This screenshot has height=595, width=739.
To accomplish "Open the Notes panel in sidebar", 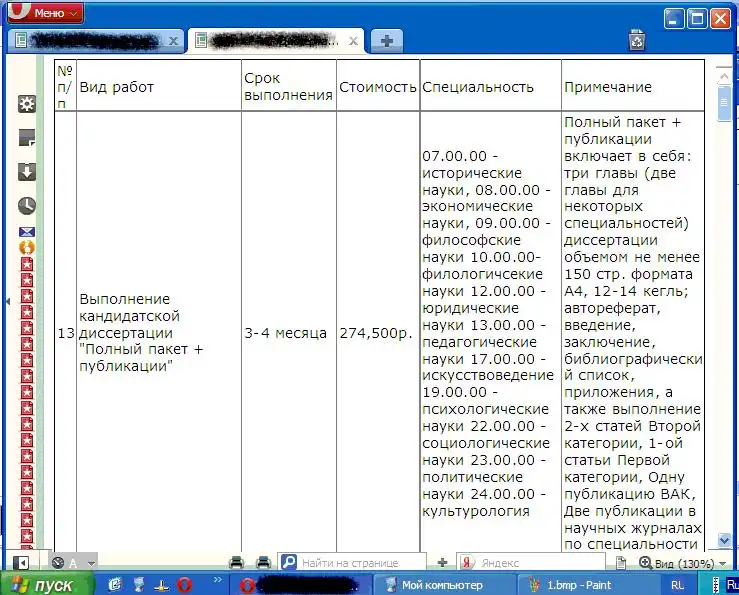I will tap(27, 138).
